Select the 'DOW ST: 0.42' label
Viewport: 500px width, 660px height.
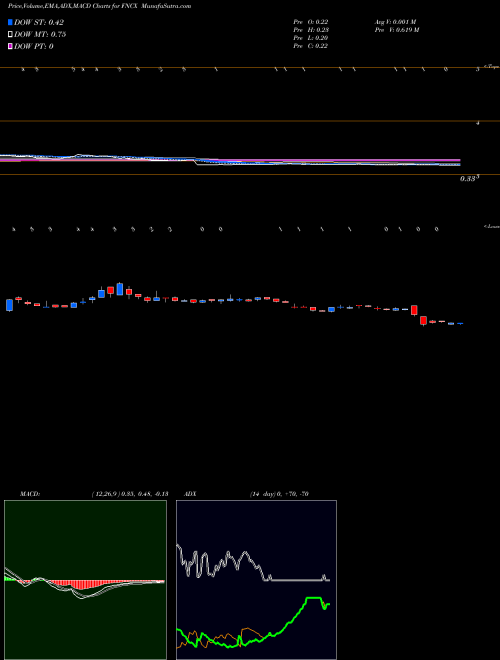click(39, 23)
